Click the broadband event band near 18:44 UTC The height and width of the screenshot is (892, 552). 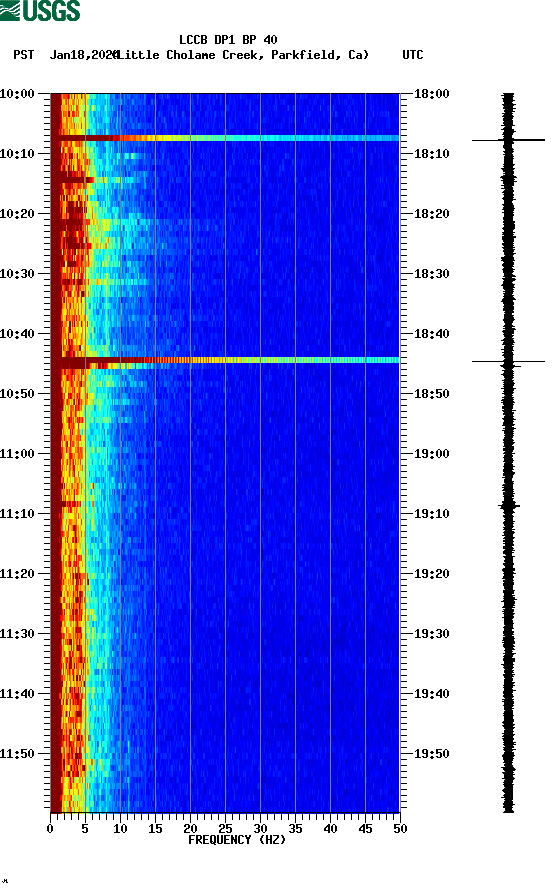(225, 360)
